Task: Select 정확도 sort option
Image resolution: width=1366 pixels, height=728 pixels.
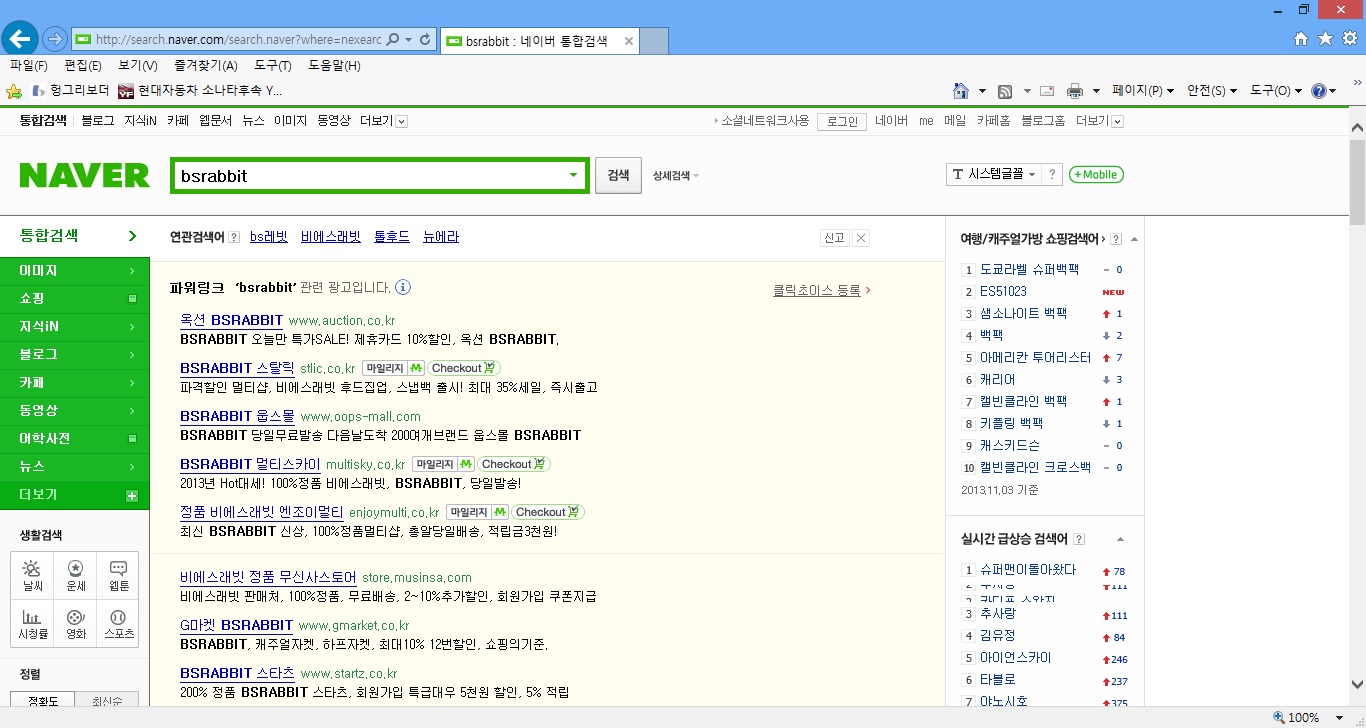Action: (x=43, y=701)
